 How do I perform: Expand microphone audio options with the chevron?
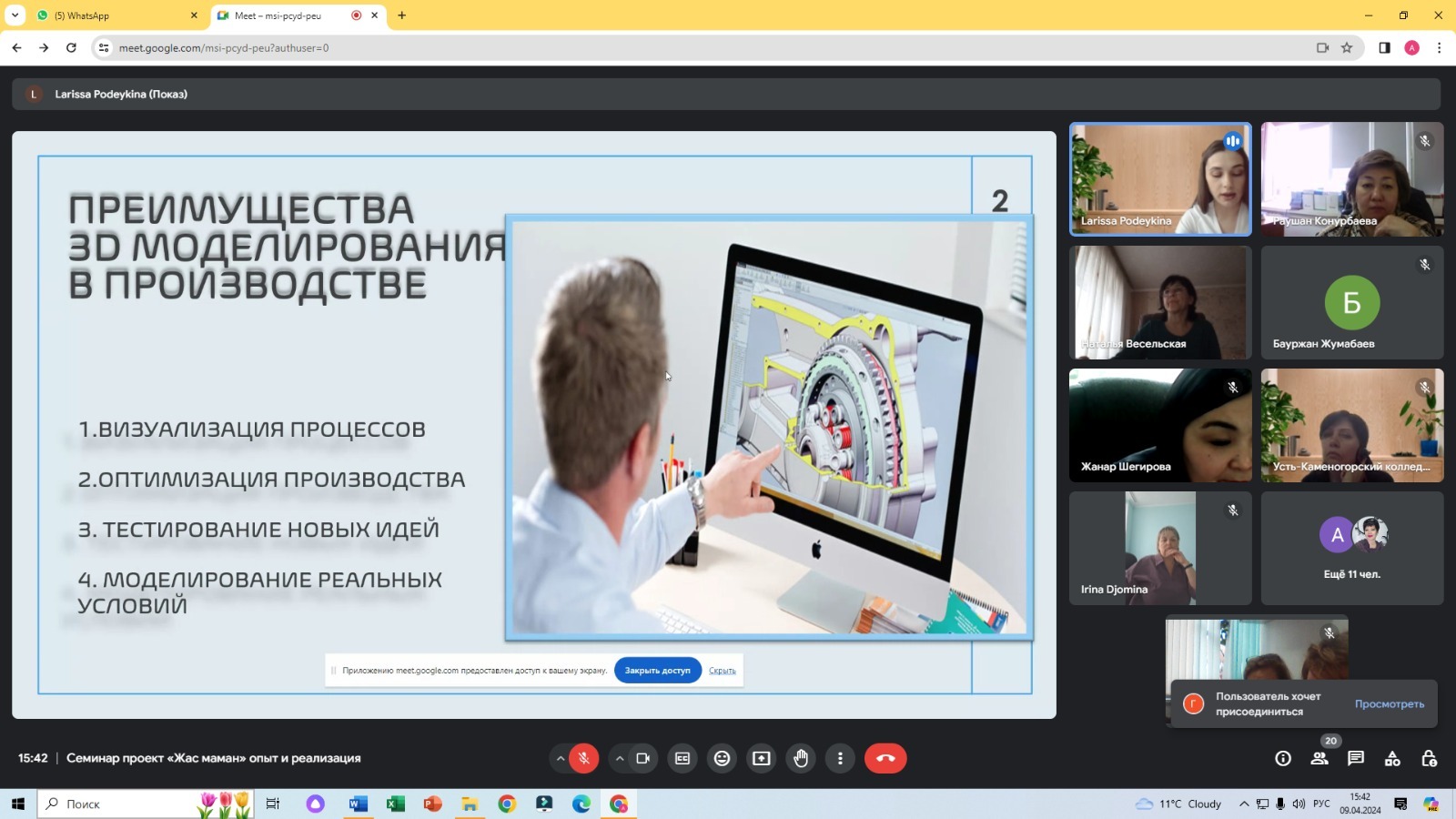(561, 757)
